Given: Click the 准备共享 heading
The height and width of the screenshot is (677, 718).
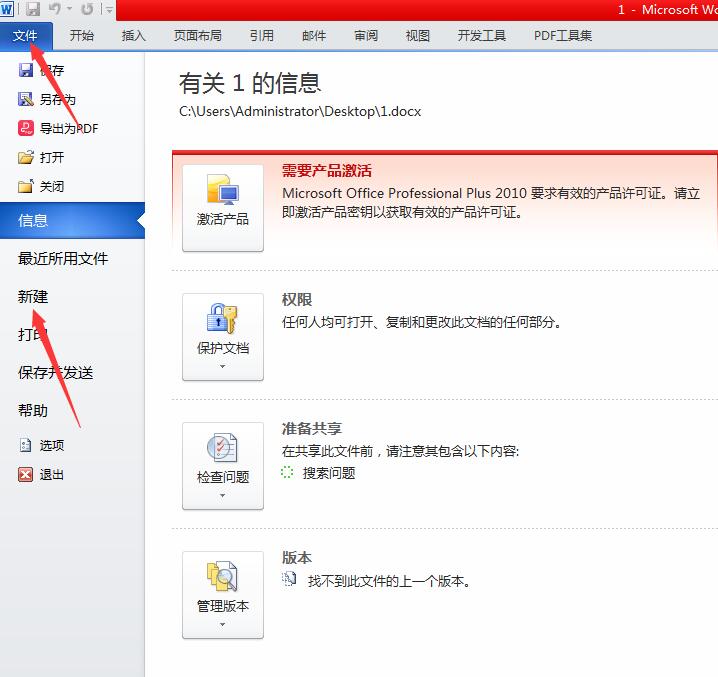Looking at the screenshot, I should point(312,429).
